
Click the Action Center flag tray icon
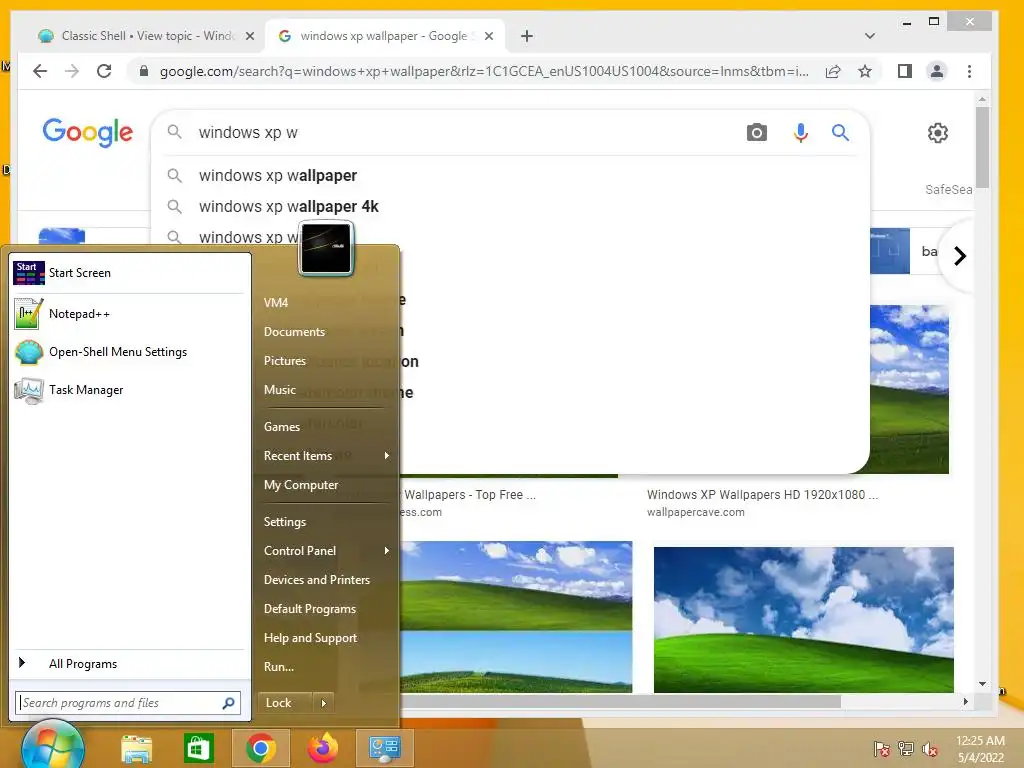coord(881,748)
